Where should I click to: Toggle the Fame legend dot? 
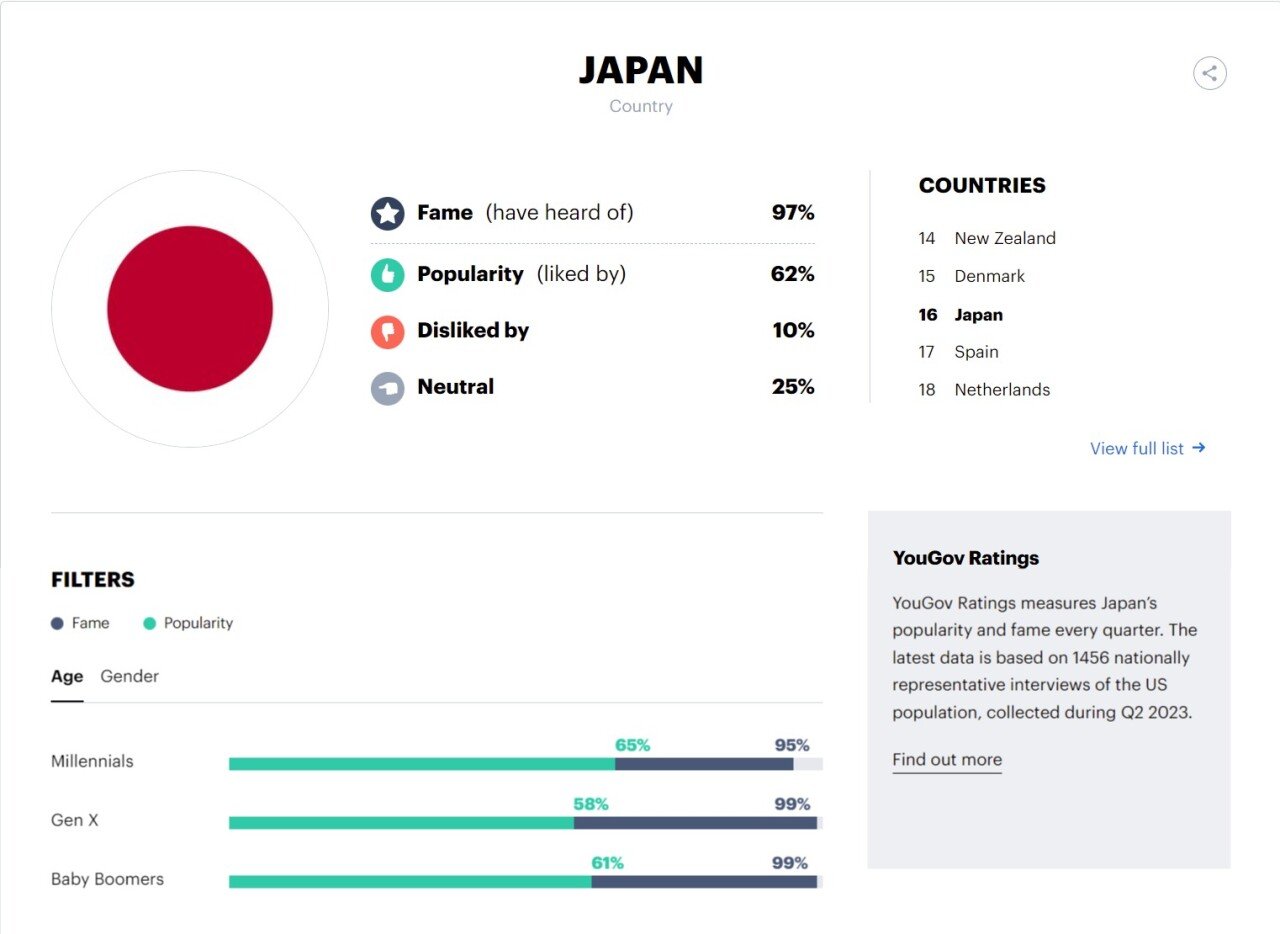57,624
